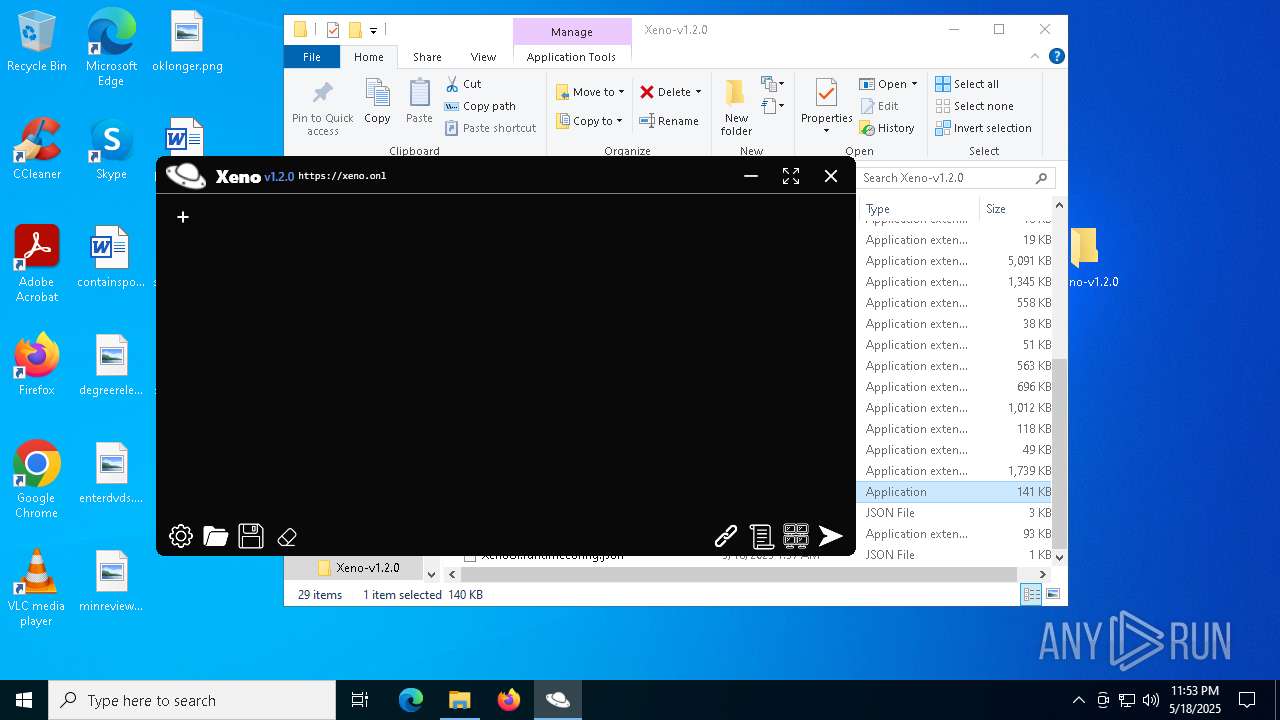Open Firefox from the taskbar
Image resolution: width=1280 pixels, height=720 pixels.
coord(509,700)
